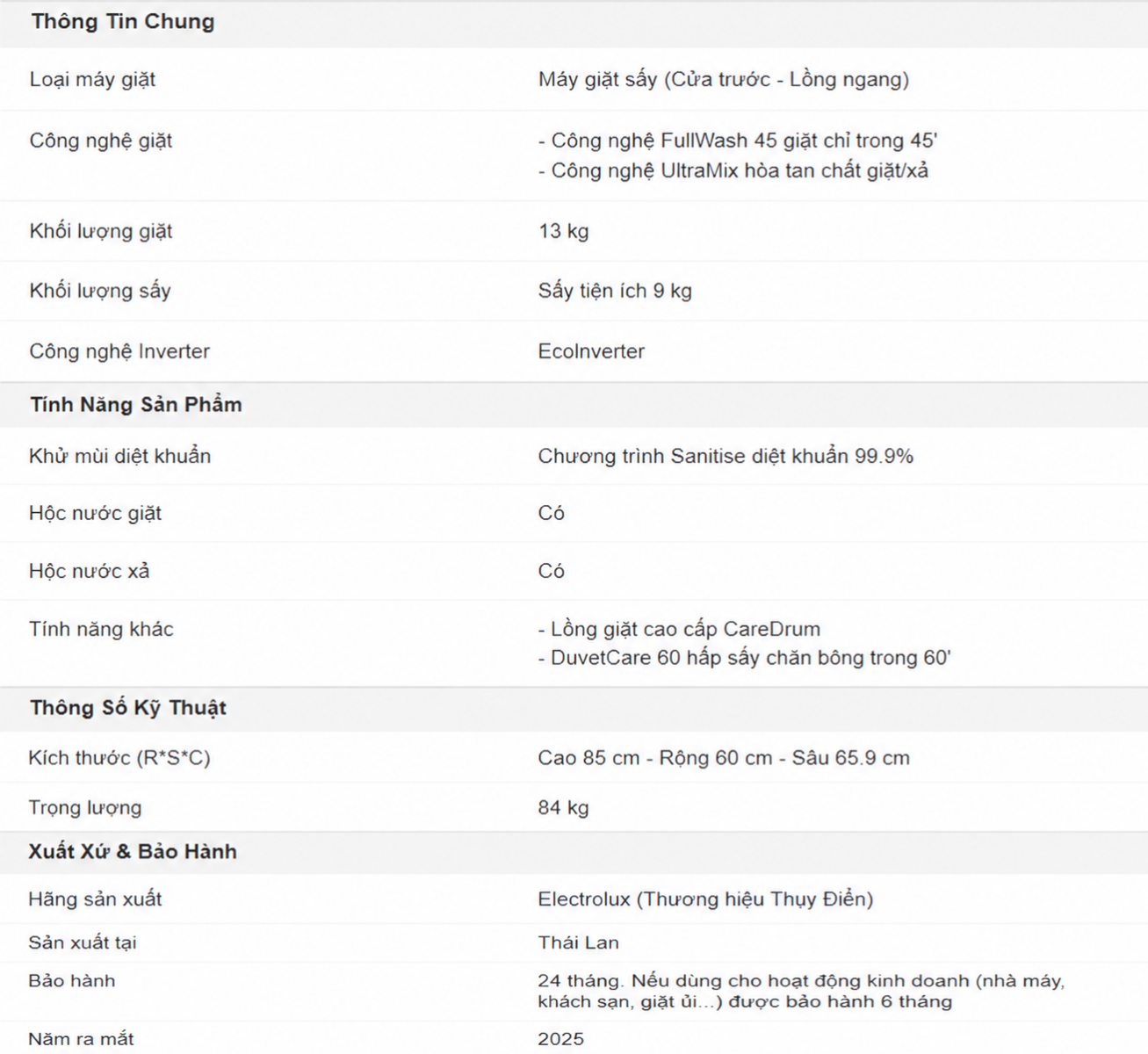Click the Loại máy giặt label
Screen dimensions: 1148x1054
pos(92,80)
